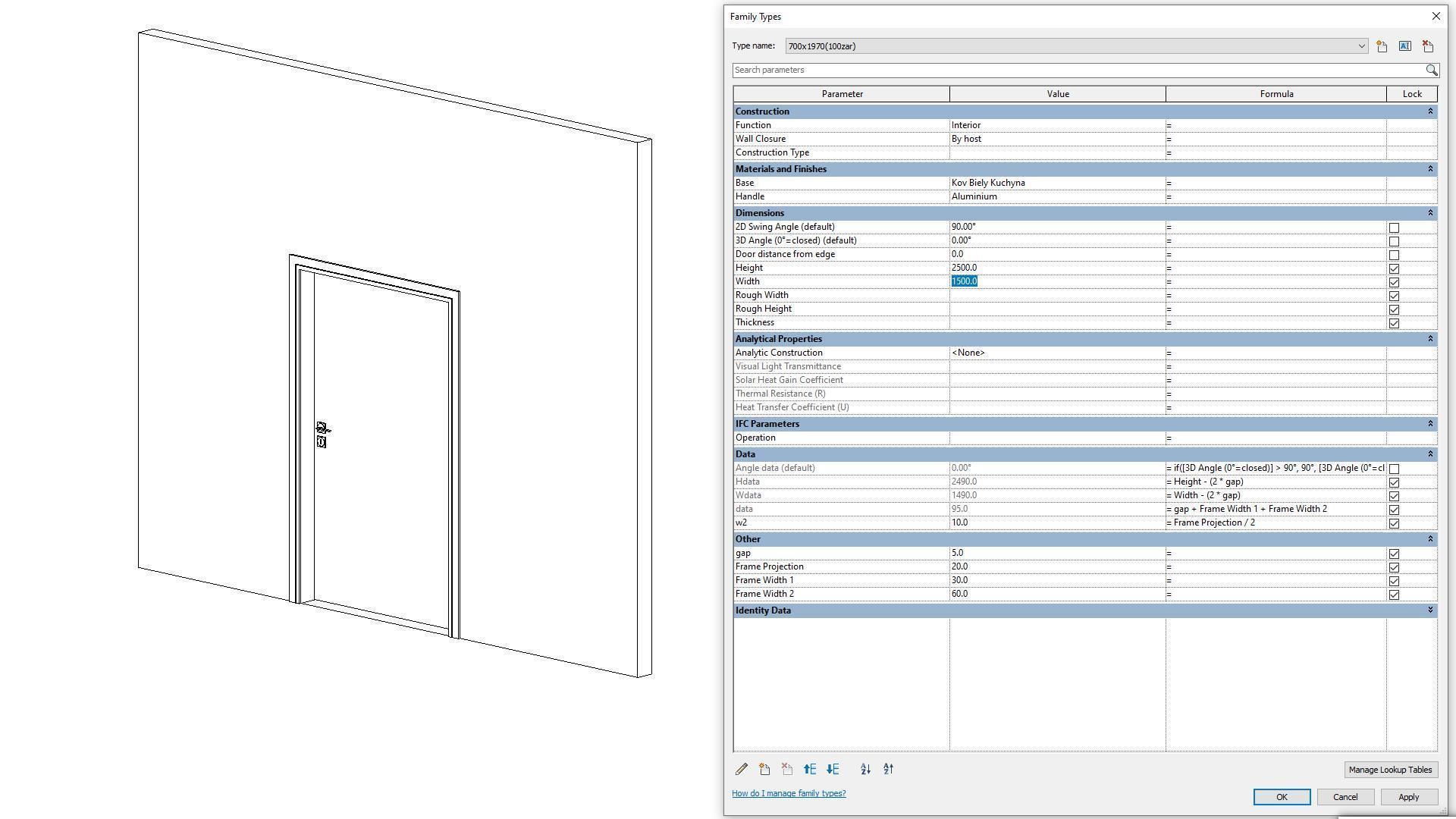Image resolution: width=1456 pixels, height=819 pixels.
Task: Click the Apply button
Action: coord(1408,797)
